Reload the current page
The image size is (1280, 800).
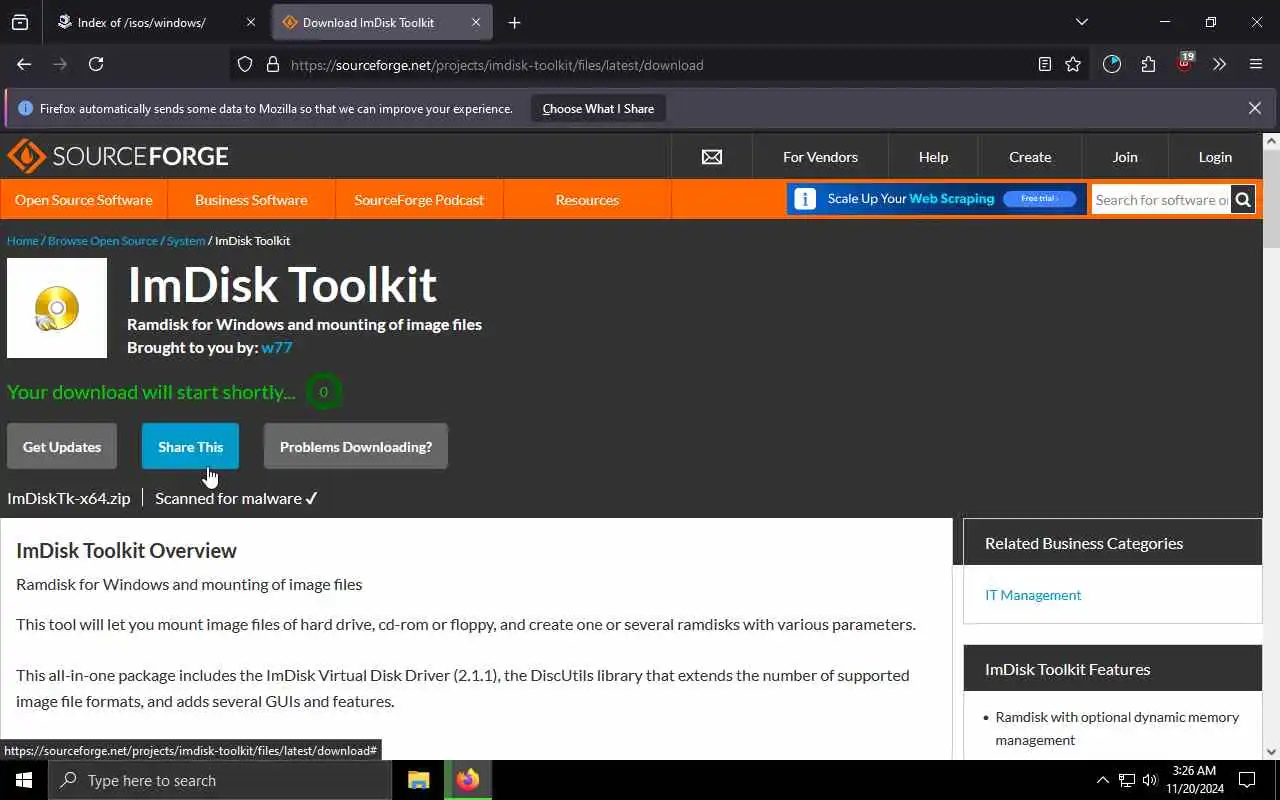click(96, 64)
